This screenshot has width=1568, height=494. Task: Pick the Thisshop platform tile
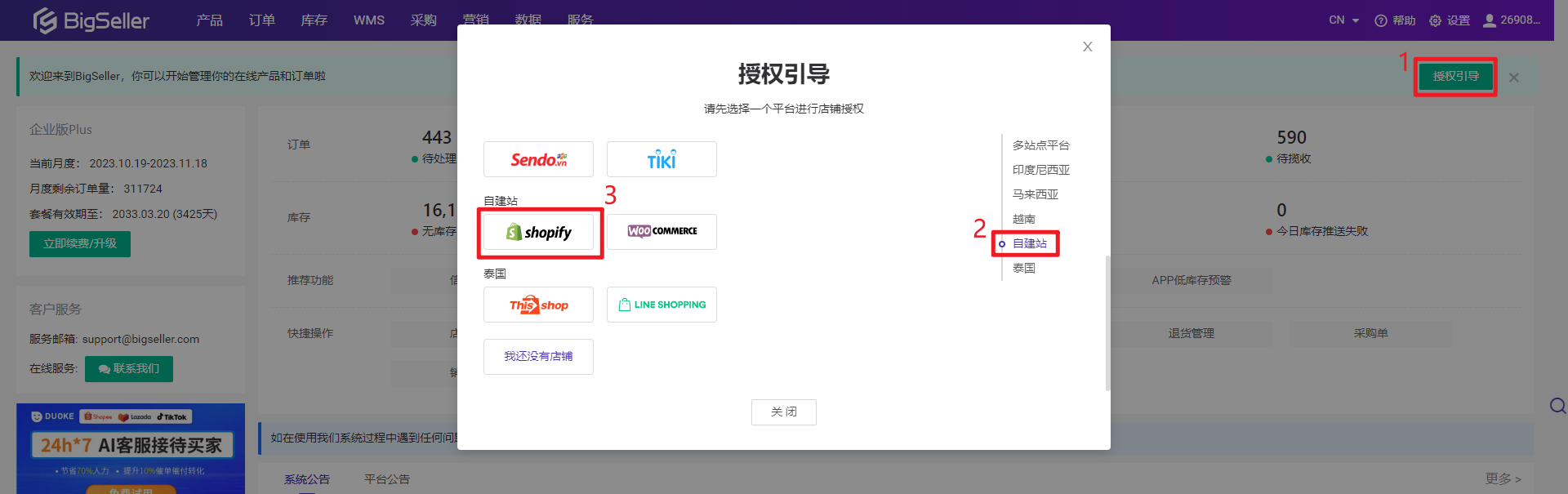(x=538, y=305)
